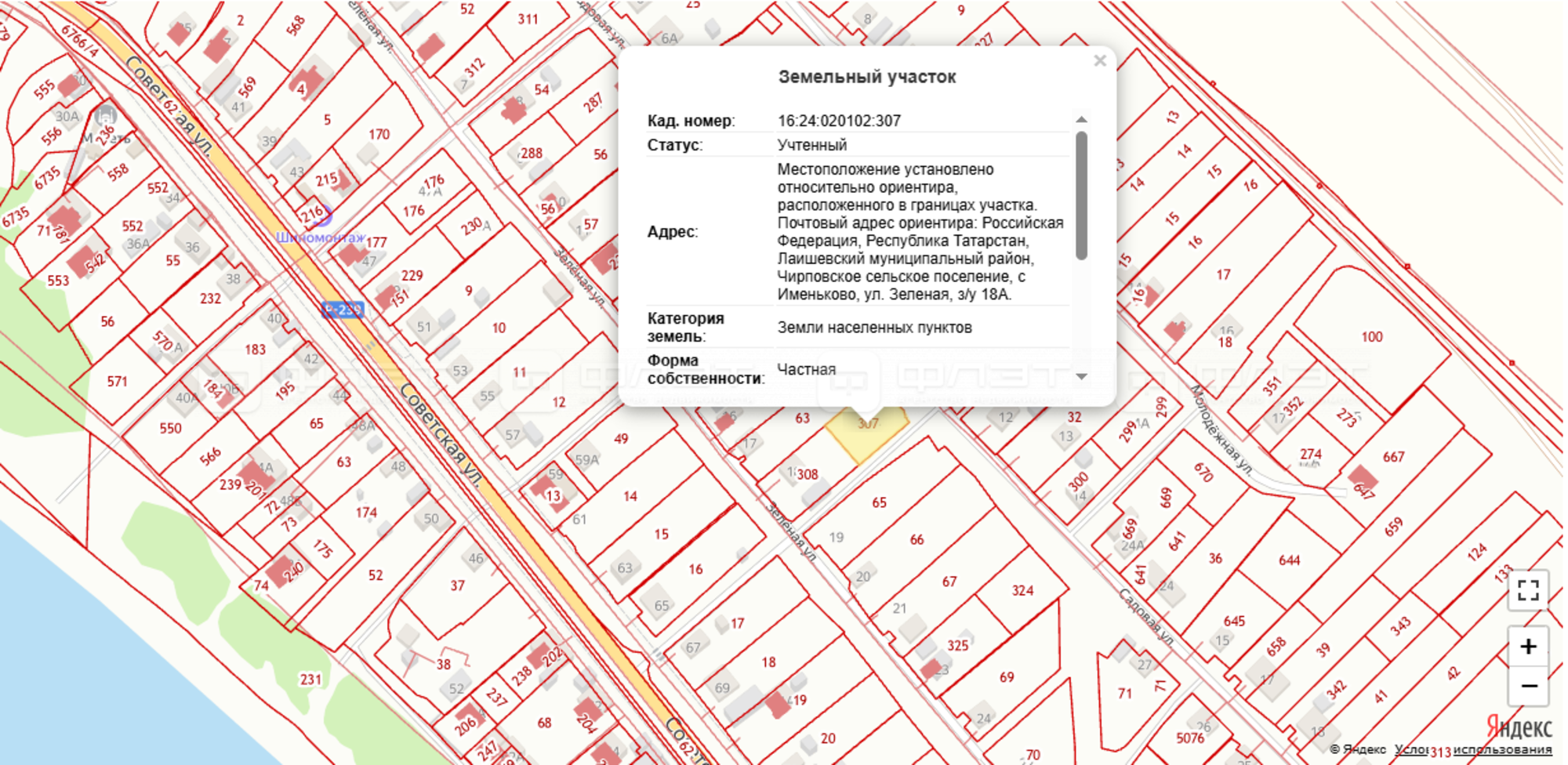Open the Условия использования link
The width and height of the screenshot is (1568, 765).
(x=1474, y=749)
